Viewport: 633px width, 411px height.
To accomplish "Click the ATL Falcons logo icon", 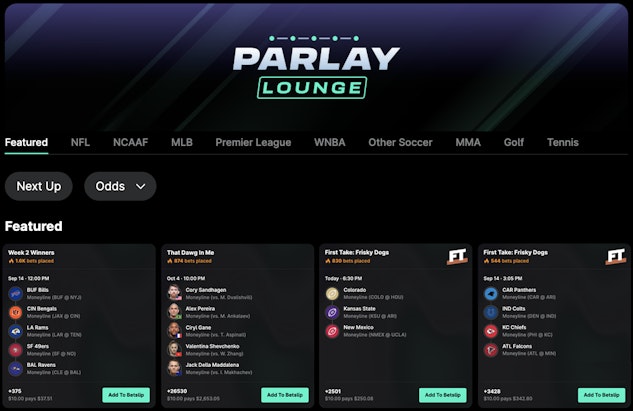I will [x=491, y=350].
